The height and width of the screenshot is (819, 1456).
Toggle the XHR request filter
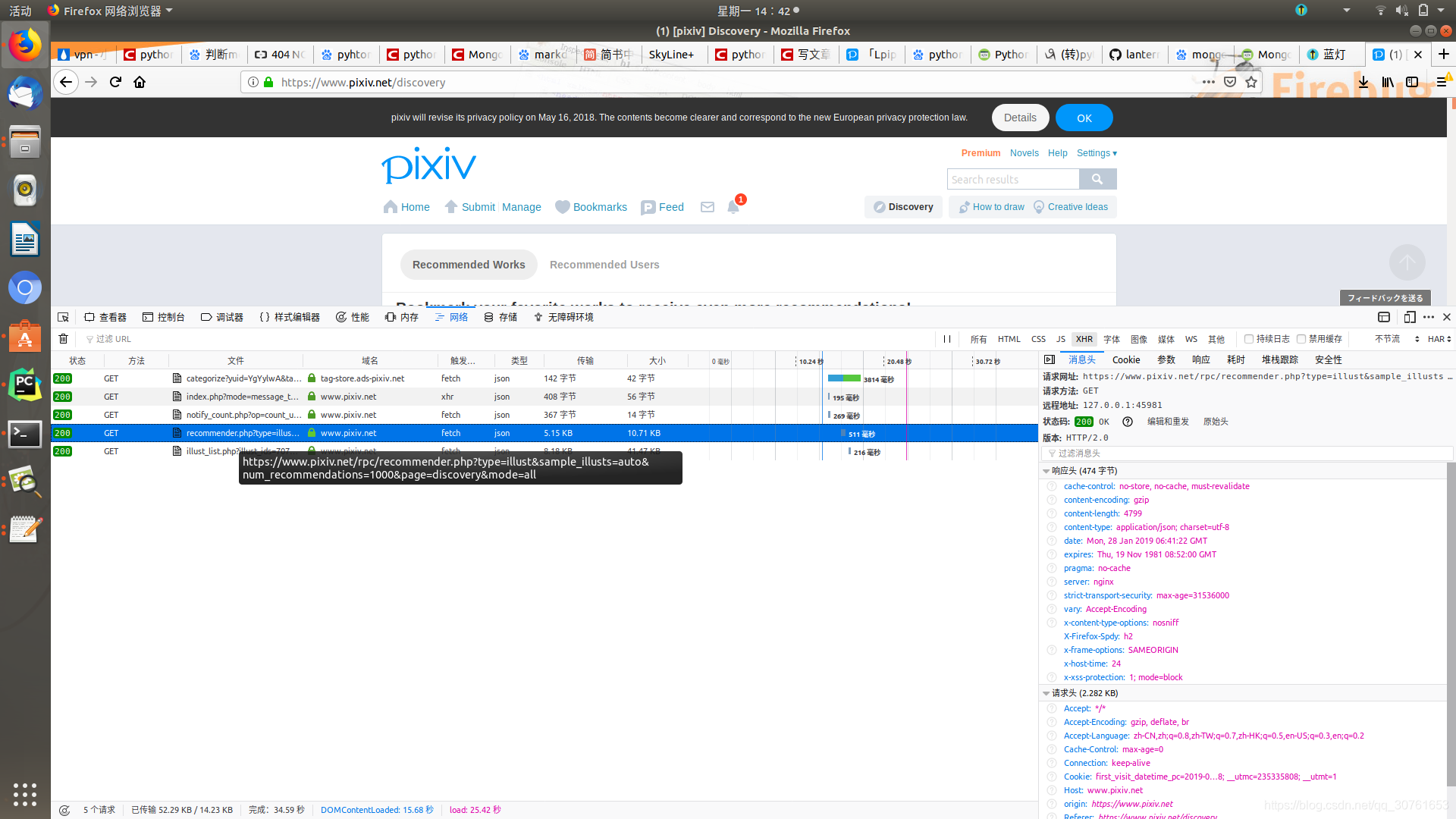(1084, 339)
